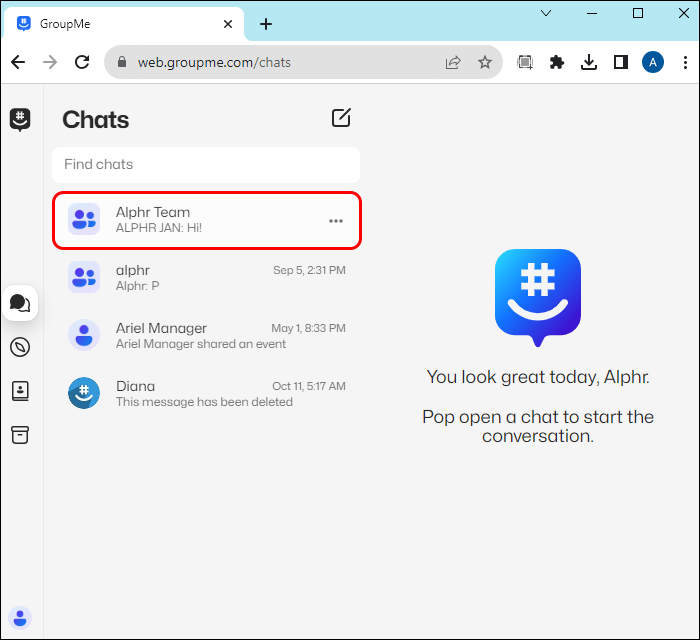Click the 'Alphr: P' message preview
The image size is (700, 640).
pos(138,286)
